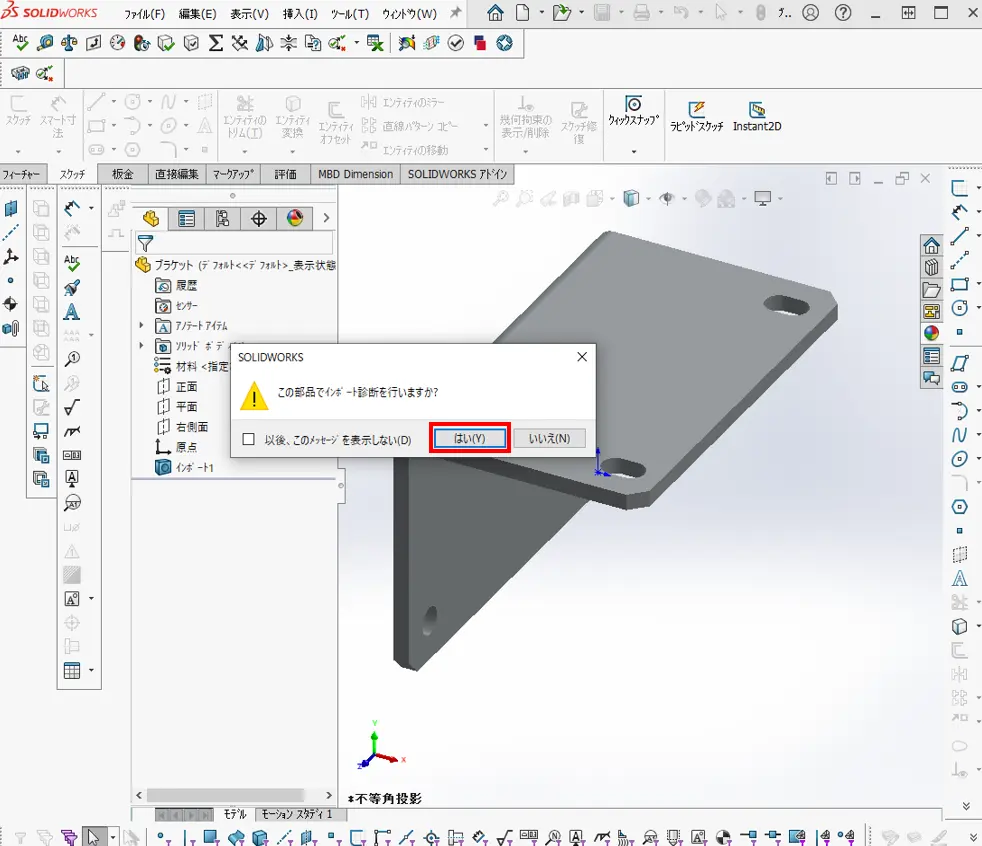Open the Appearances icon in right task pane
This screenshot has width=982, height=846.
(931, 334)
